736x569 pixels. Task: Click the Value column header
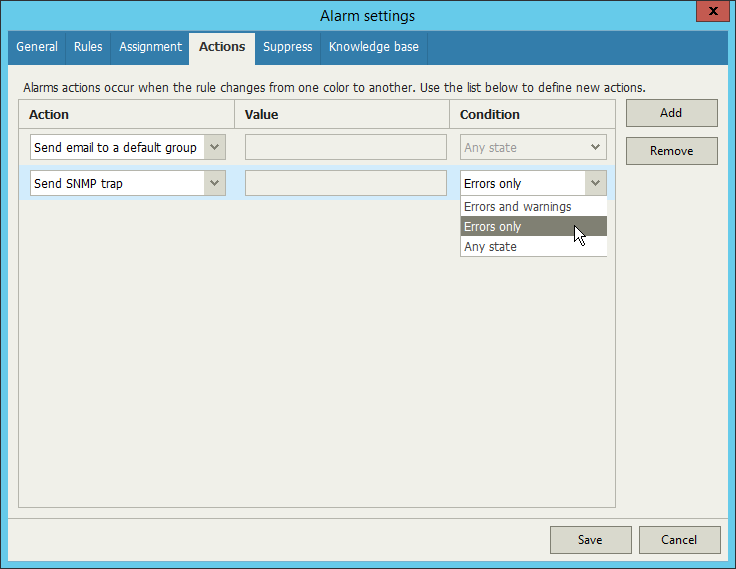tap(342, 115)
